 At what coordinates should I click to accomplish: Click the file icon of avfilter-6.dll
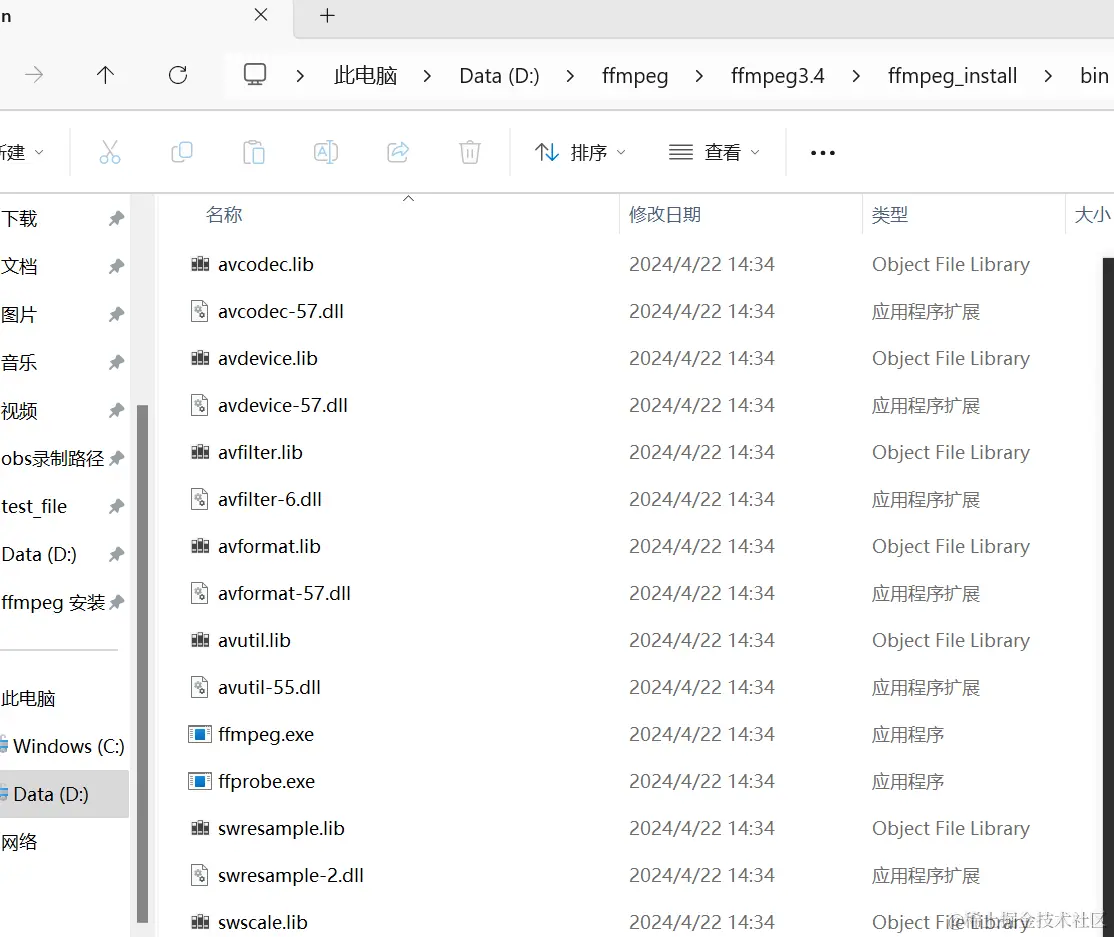[200, 499]
